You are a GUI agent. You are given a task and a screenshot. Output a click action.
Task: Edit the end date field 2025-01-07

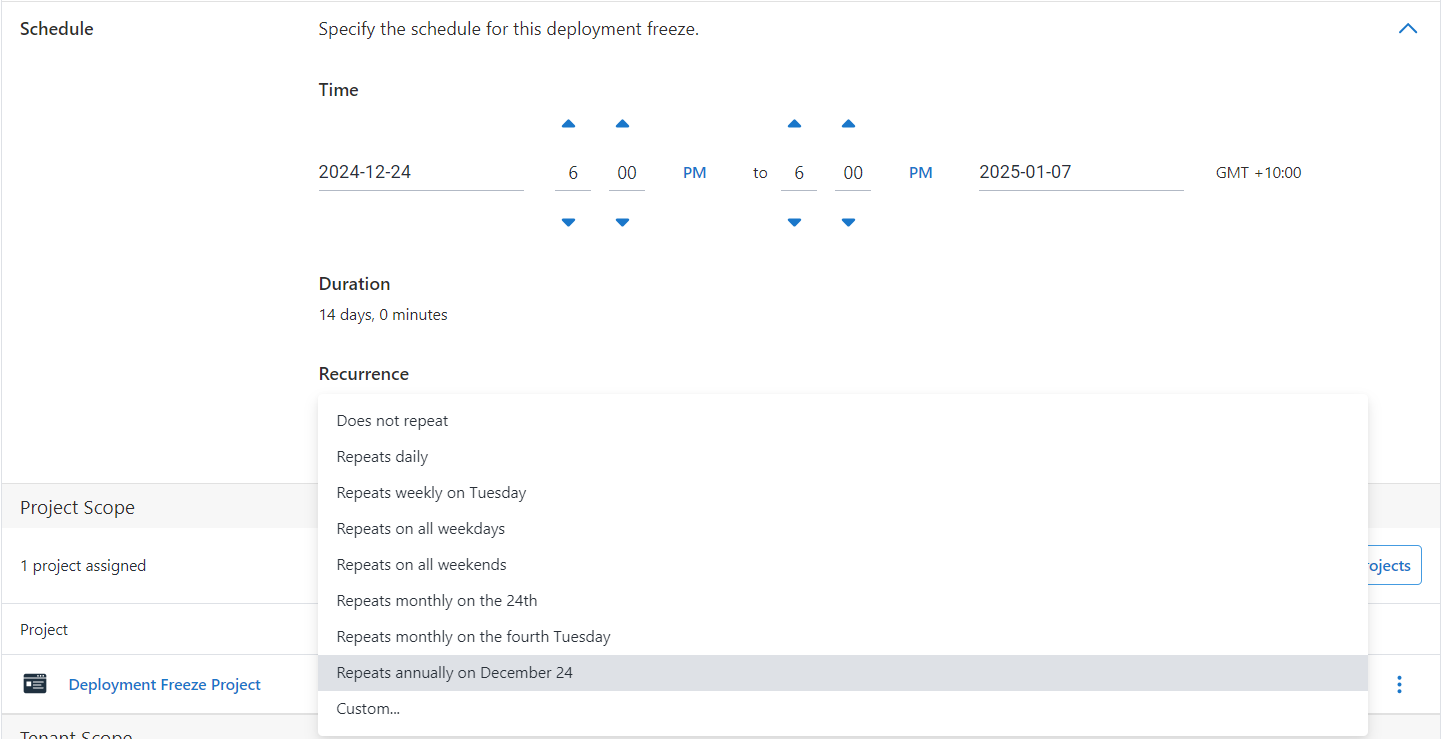1080,171
